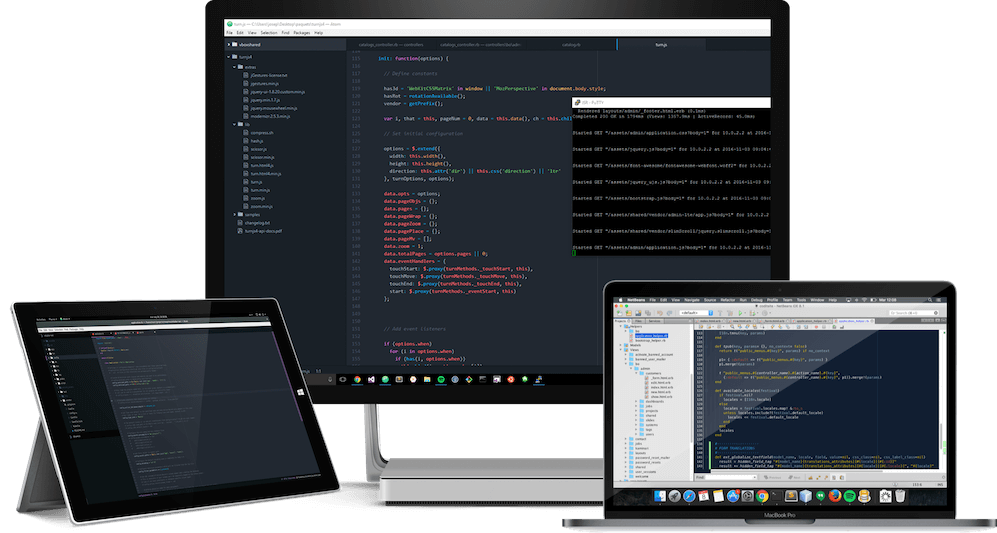Open Spotify from the macOS dock

(849, 496)
